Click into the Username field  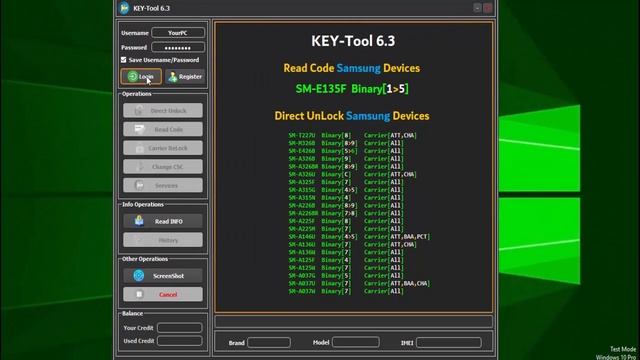click(178, 33)
